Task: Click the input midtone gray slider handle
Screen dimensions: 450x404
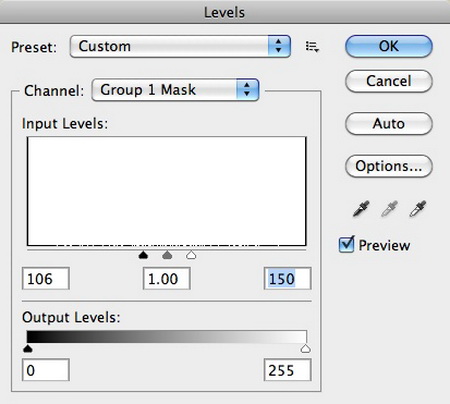Action: pyautogui.click(x=167, y=255)
